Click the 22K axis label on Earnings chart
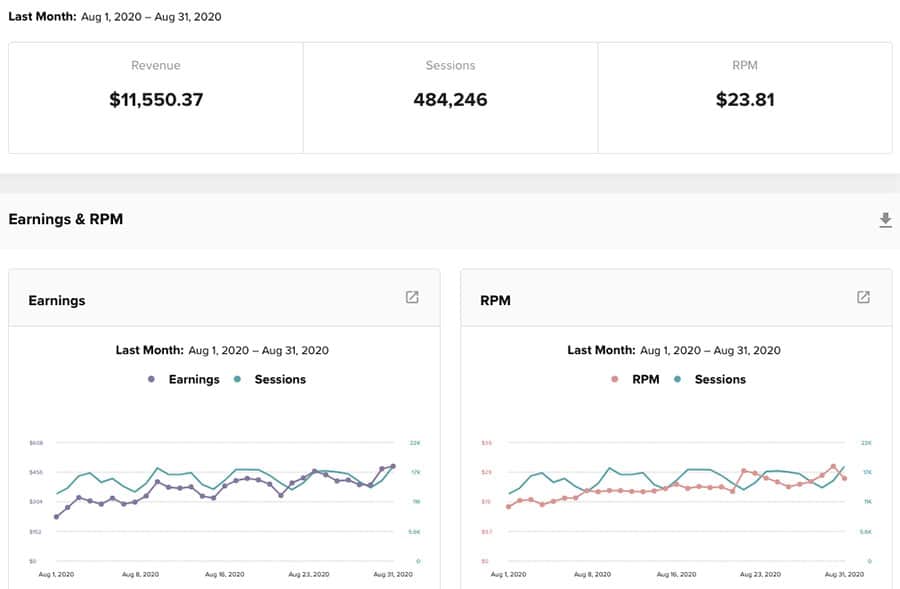Viewport: 900px width, 589px height. pyautogui.click(x=415, y=443)
